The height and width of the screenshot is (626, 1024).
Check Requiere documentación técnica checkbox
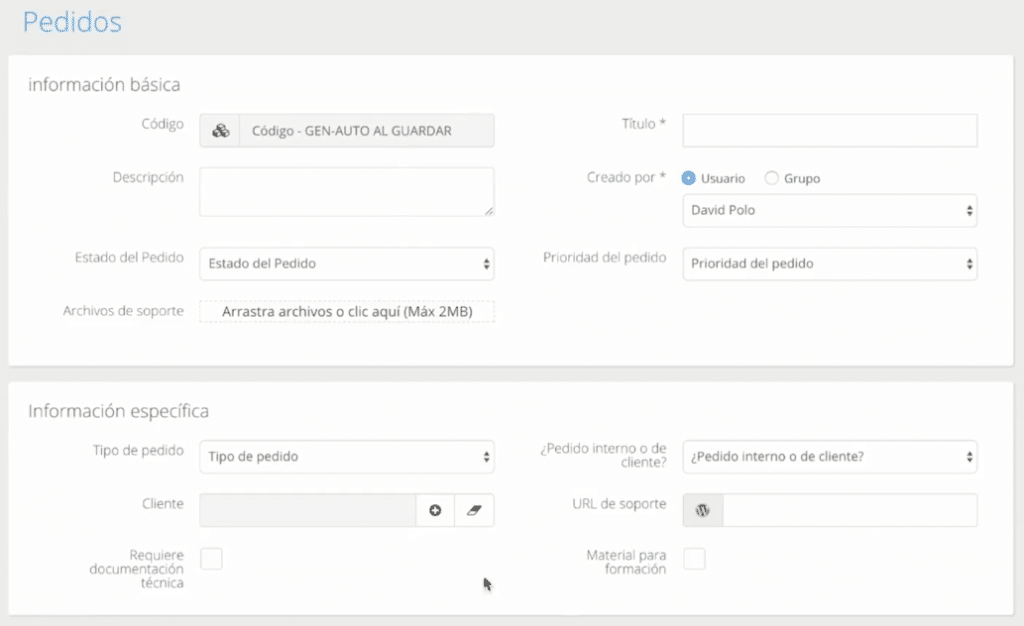(211, 559)
